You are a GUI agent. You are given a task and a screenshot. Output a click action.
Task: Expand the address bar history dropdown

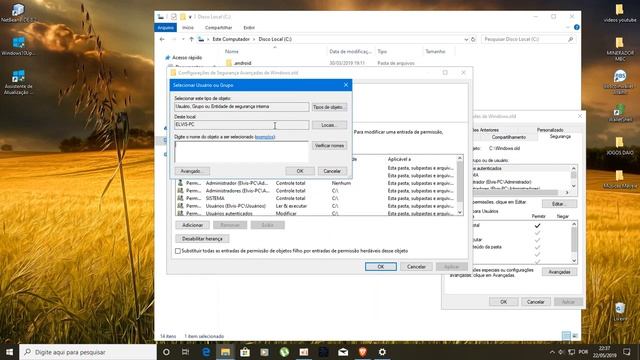[x=466, y=39]
